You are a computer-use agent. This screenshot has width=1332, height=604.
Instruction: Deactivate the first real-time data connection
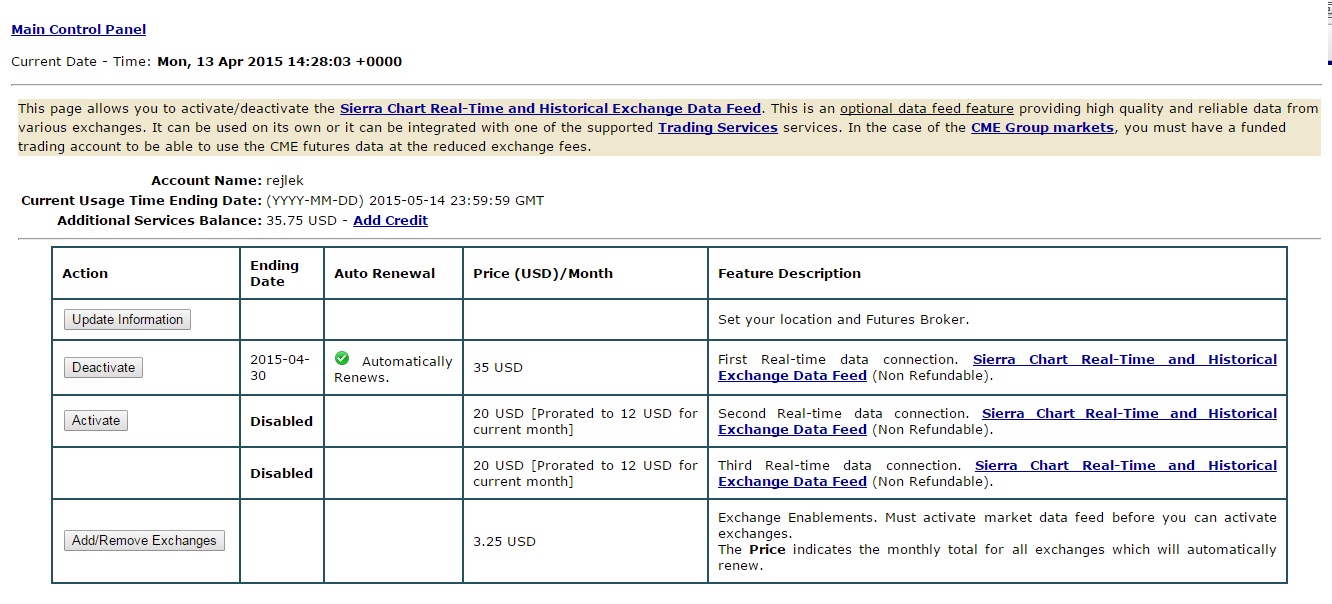tap(103, 367)
